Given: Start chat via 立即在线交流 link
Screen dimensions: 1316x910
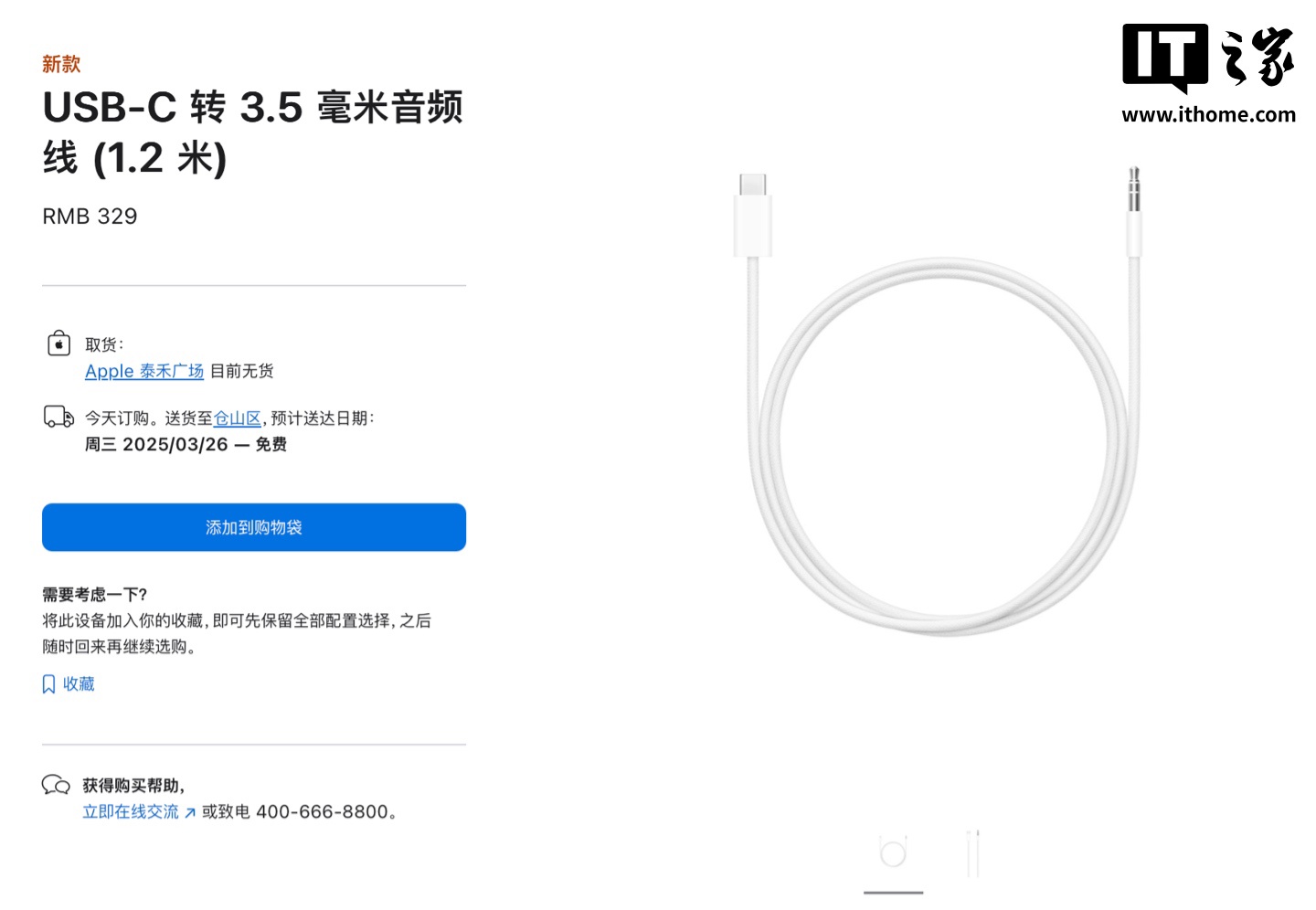Looking at the screenshot, I should click(x=131, y=812).
